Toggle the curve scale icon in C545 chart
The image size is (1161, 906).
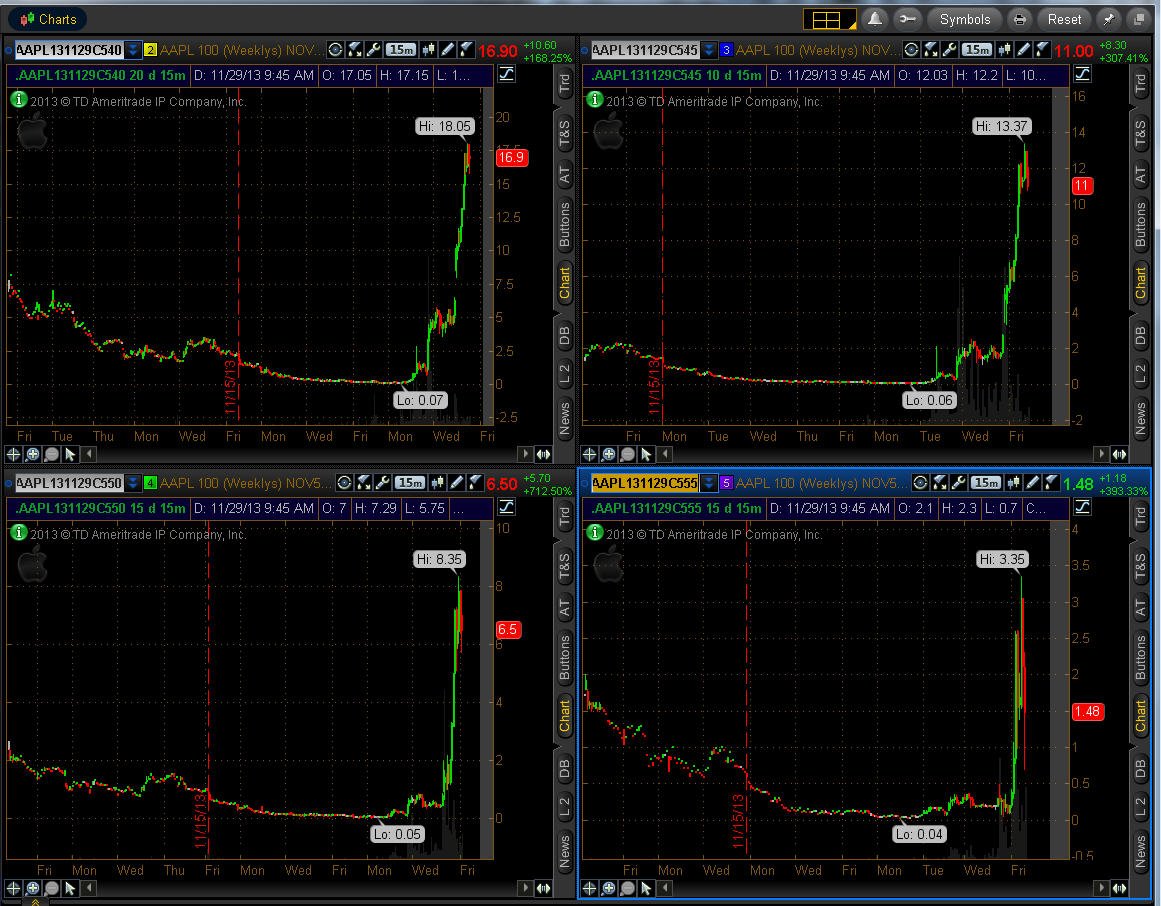click(x=1082, y=74)
